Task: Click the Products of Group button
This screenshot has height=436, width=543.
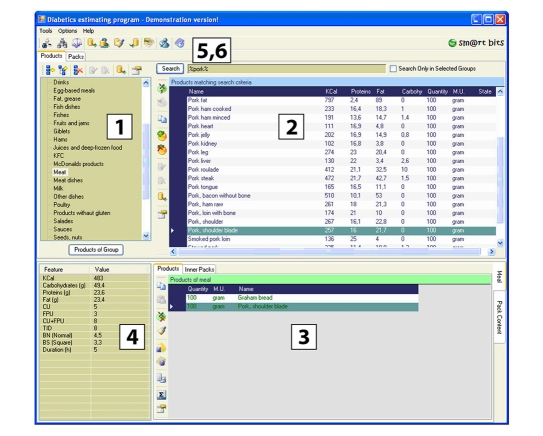Action: (x=96, y=250)
